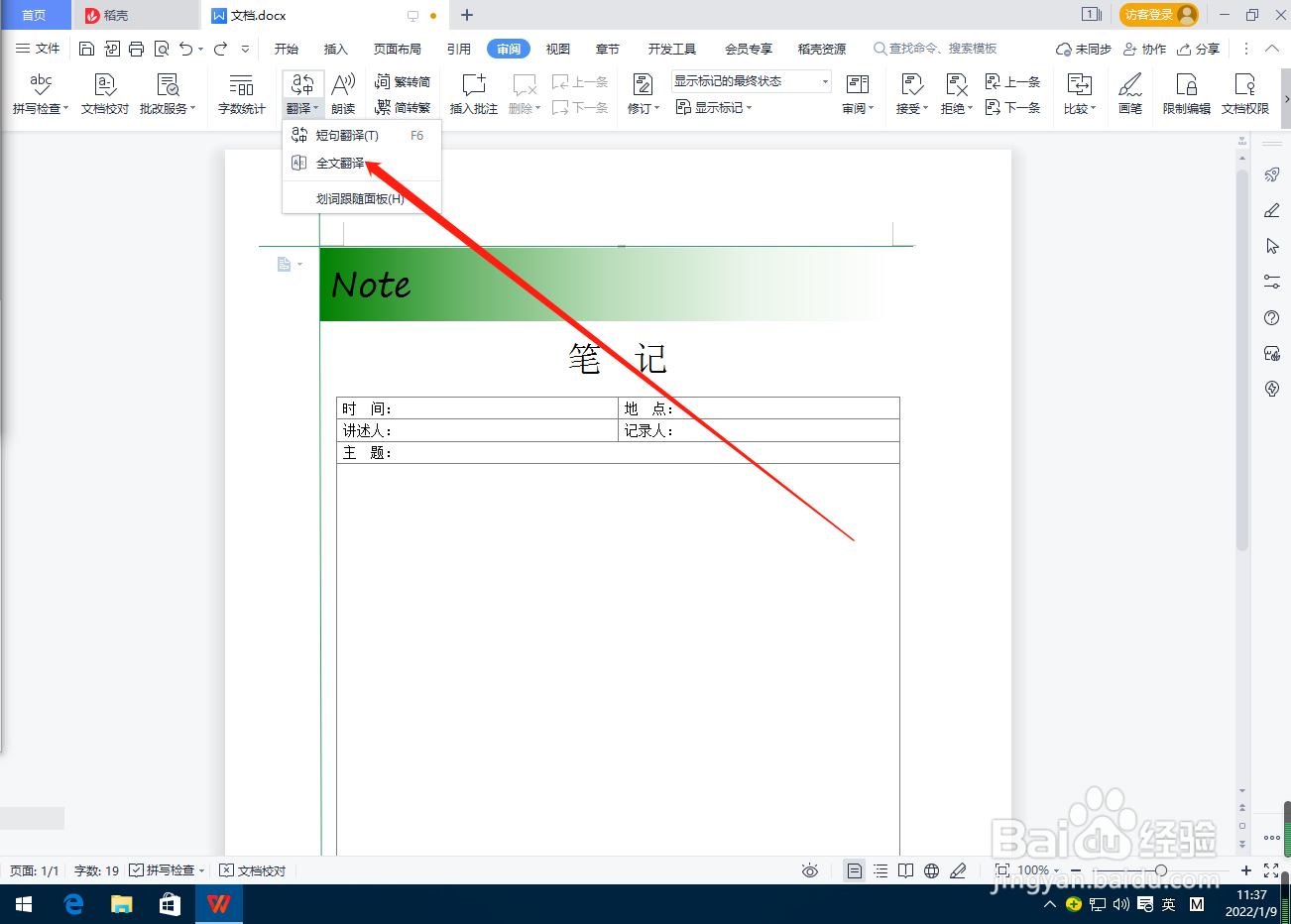1291x924 pixels.
Task: Collapse the ribbon with the chevron
Action: coord(1272,49)
